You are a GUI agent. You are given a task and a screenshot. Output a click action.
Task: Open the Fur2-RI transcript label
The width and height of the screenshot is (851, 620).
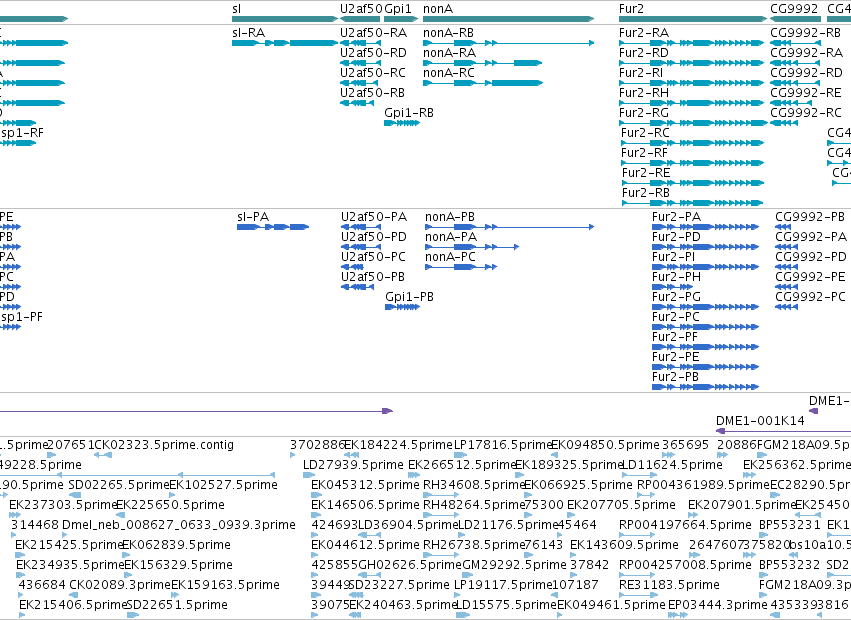click(x=641, y=73)
